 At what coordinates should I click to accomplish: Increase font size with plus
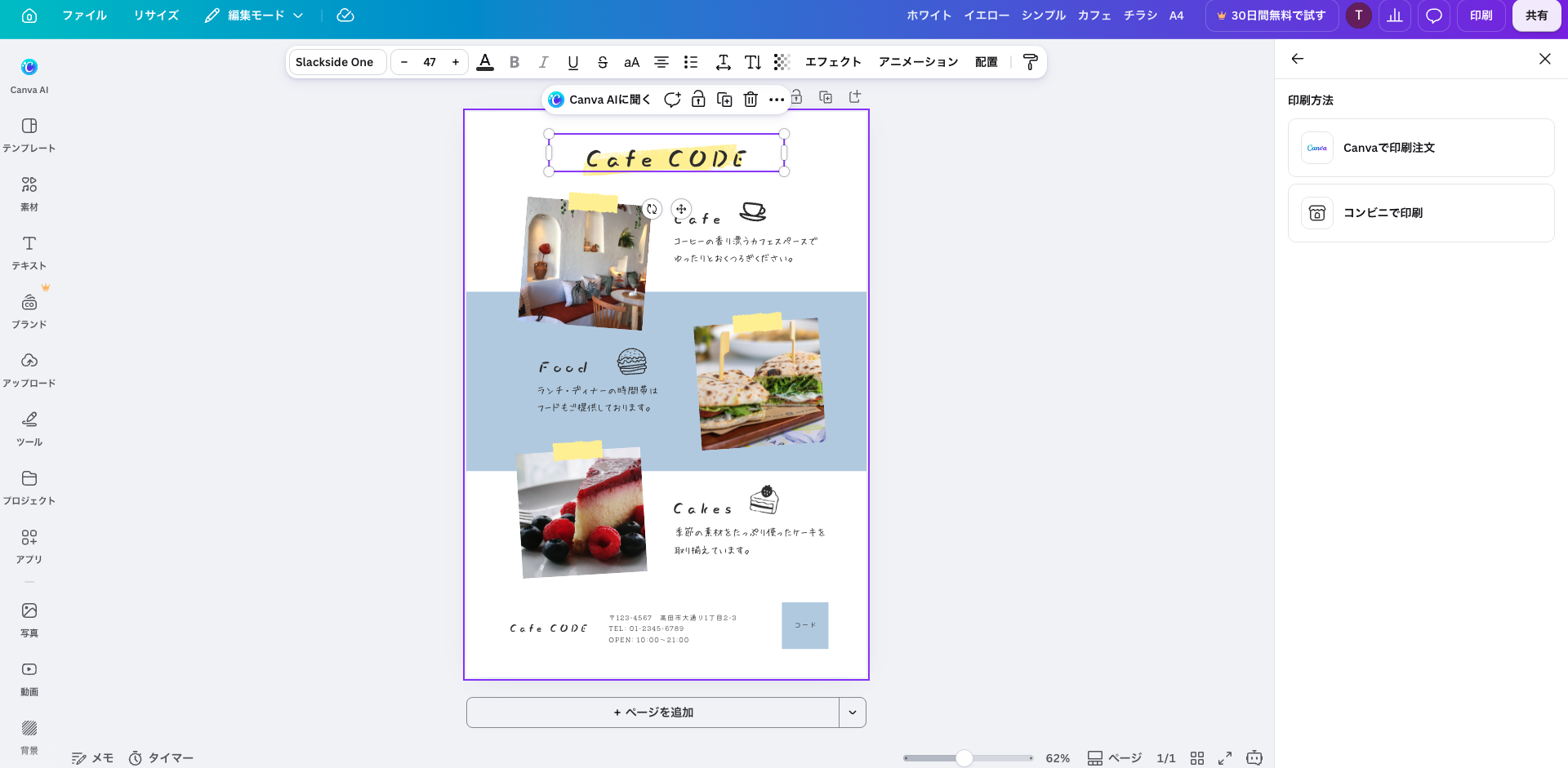pyautogui.click(x=456, y=62)
